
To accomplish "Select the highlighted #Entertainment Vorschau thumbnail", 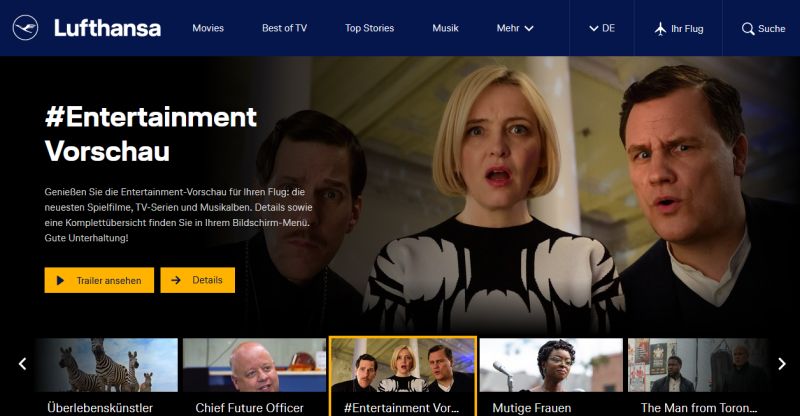I will pos(403,365).
